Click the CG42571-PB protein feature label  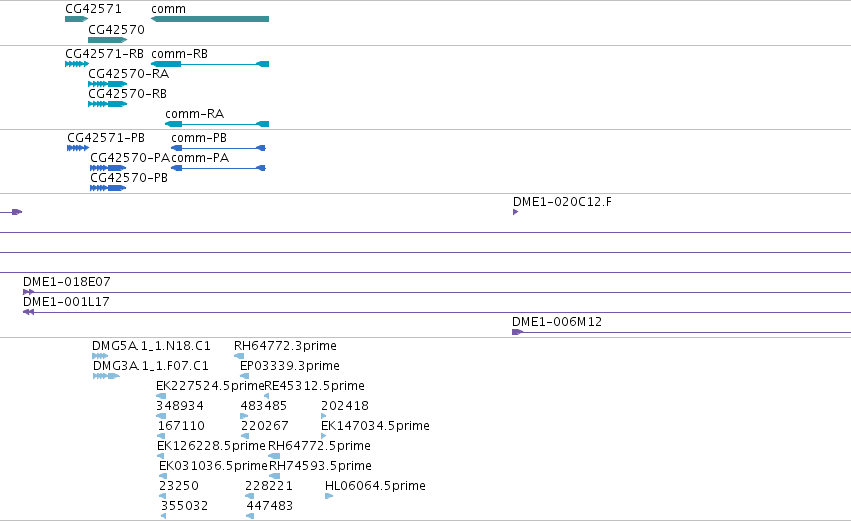(106, 138)
